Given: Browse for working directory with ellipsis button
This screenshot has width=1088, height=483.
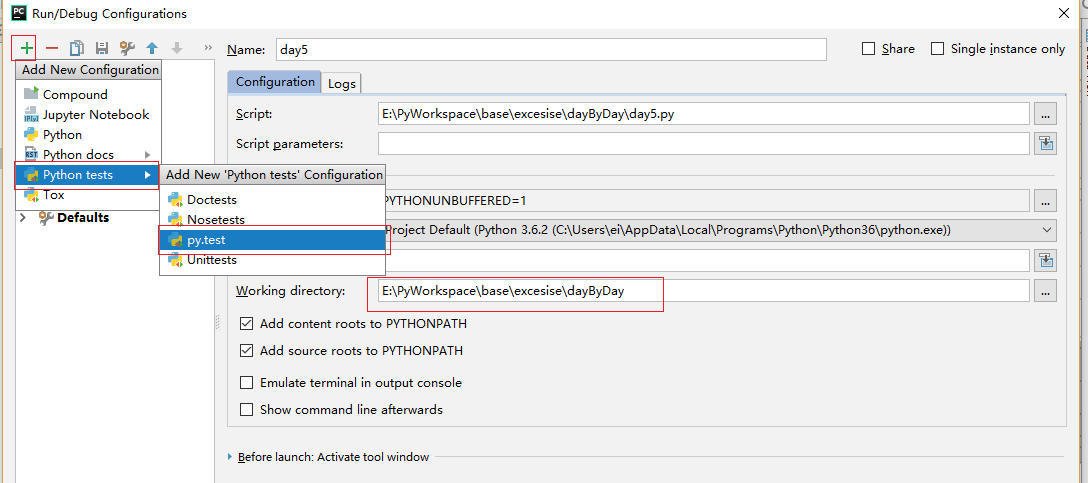Looking at the screenshot, I should tap(1045, 291).
